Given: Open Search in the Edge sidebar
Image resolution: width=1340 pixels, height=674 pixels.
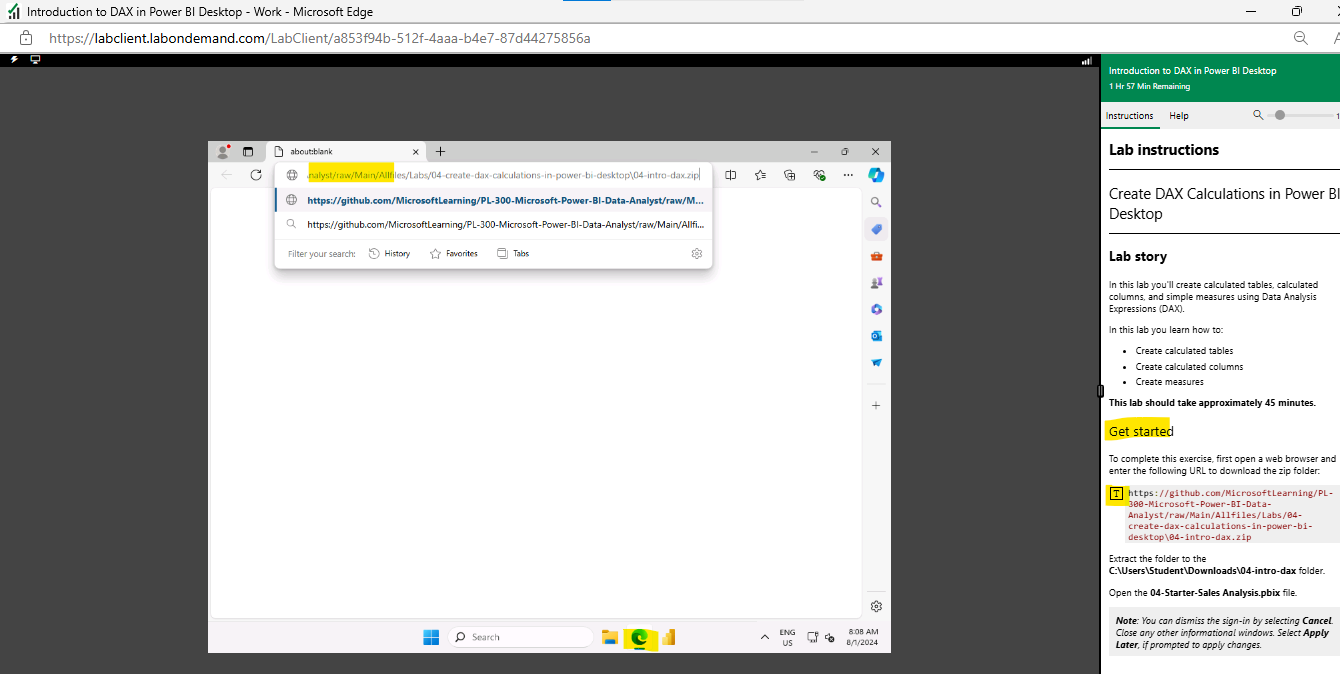Looking at the screenshot, I should coord(876,202).
